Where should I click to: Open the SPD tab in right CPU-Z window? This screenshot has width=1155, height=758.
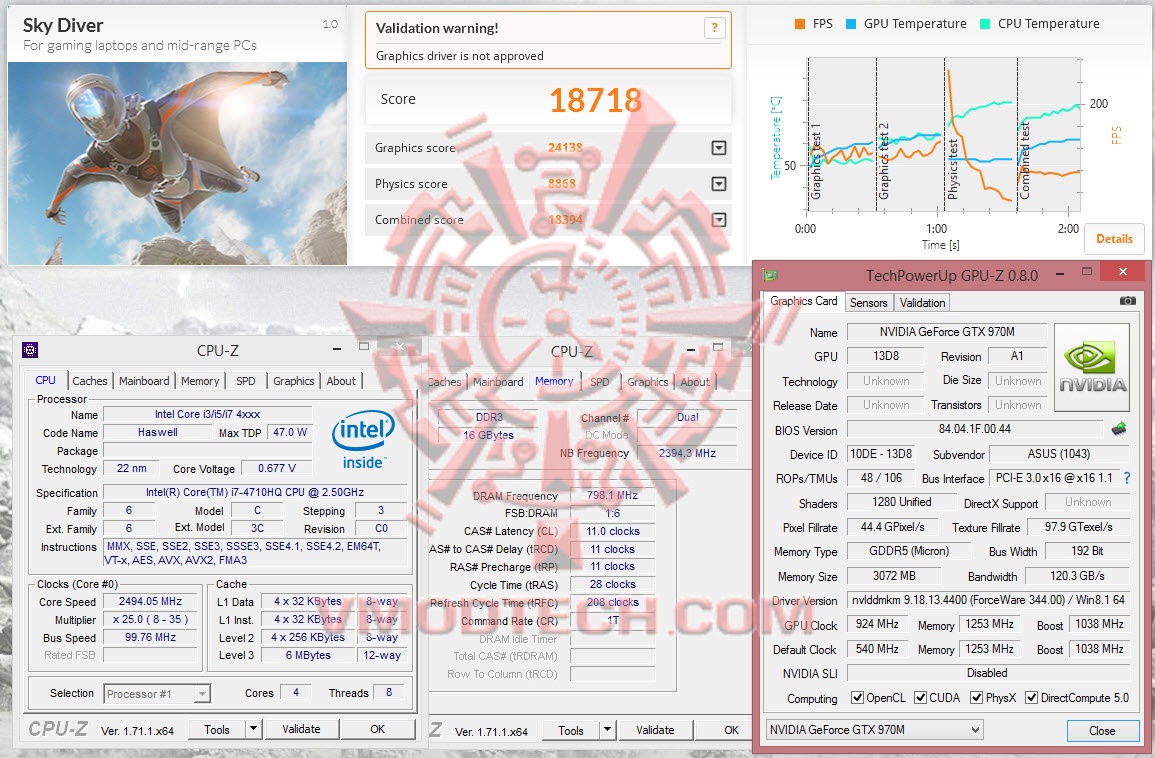[x=600, y=382]
